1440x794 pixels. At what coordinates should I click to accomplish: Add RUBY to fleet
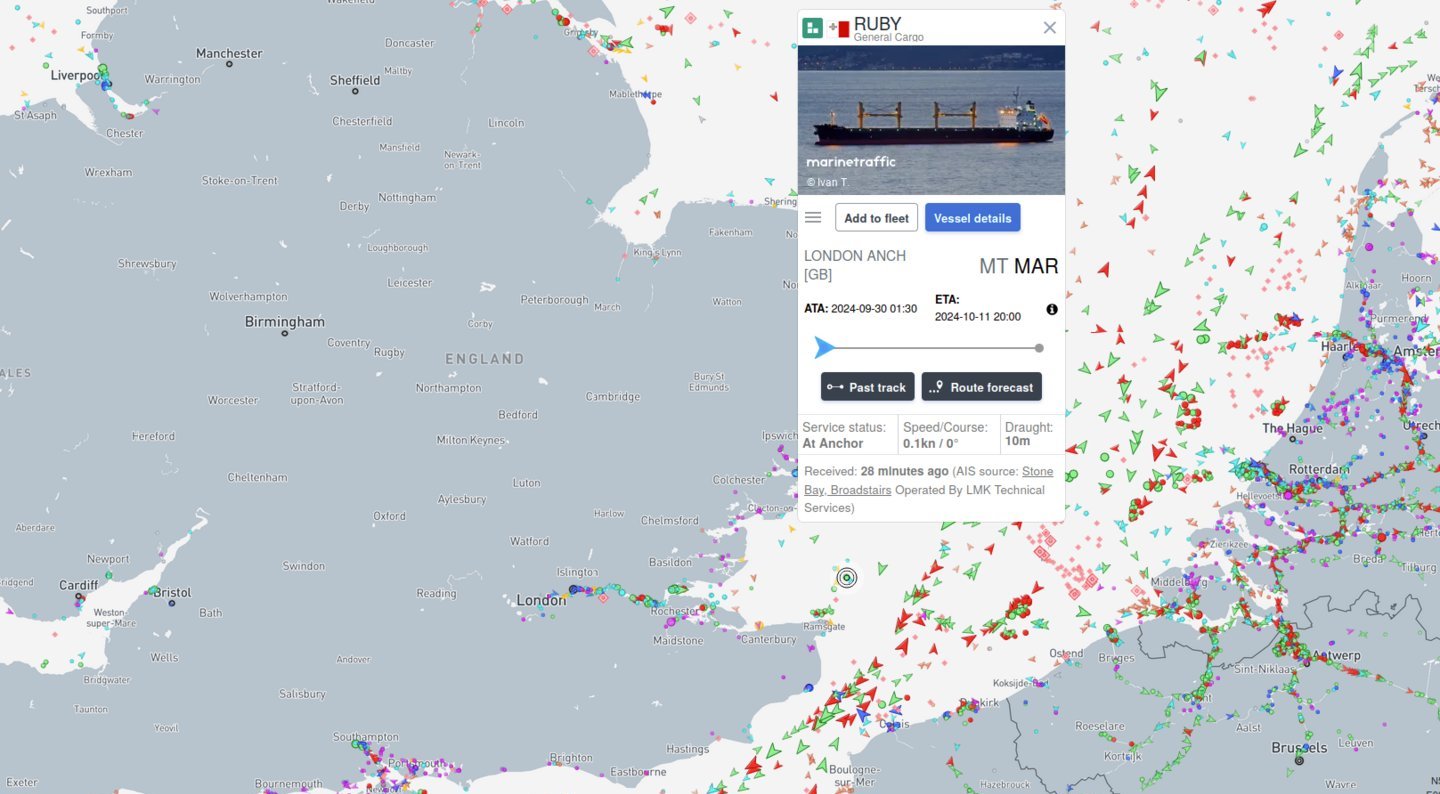[876, 218]
